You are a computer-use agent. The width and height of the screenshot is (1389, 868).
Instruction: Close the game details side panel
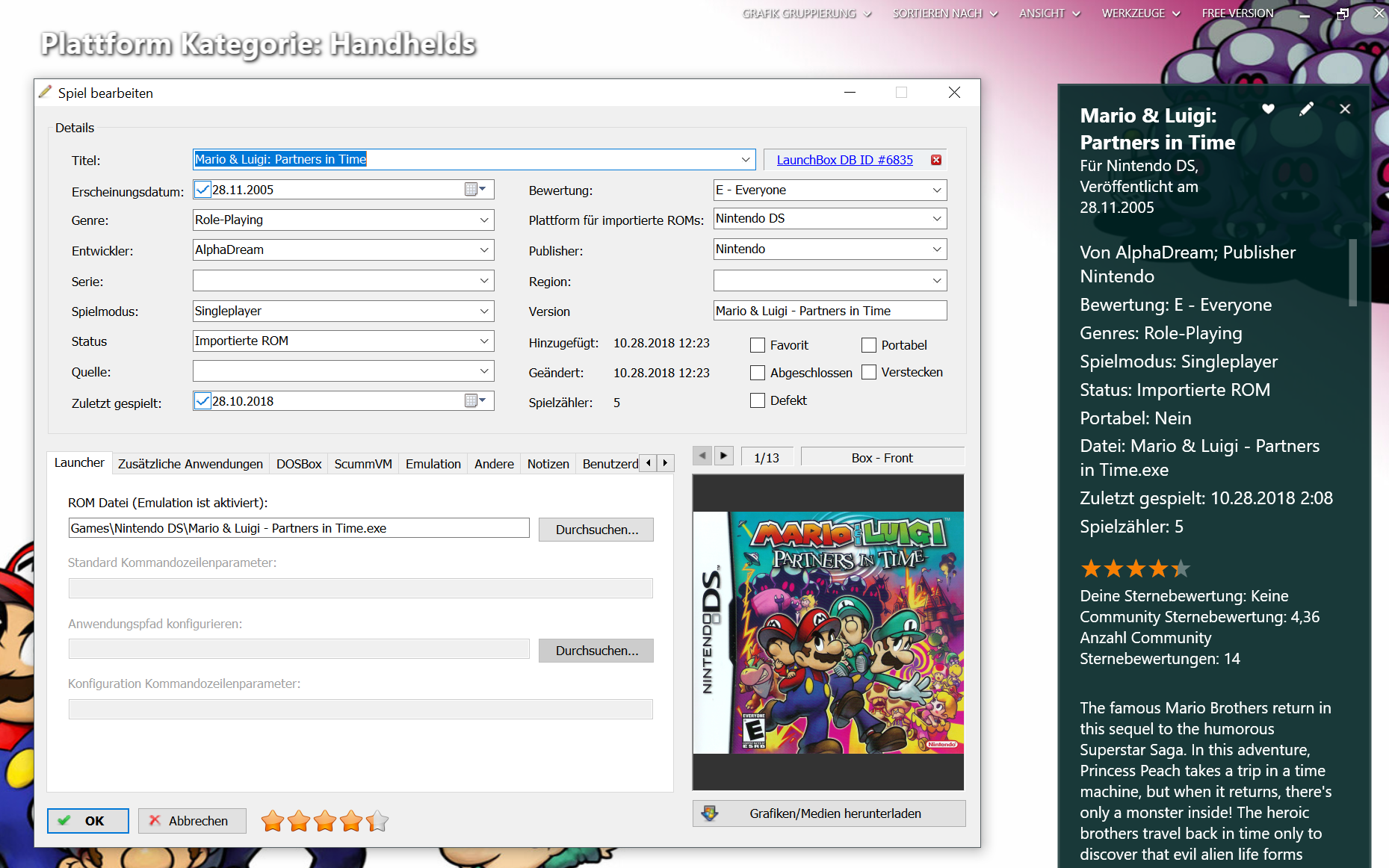[1345, 109]
